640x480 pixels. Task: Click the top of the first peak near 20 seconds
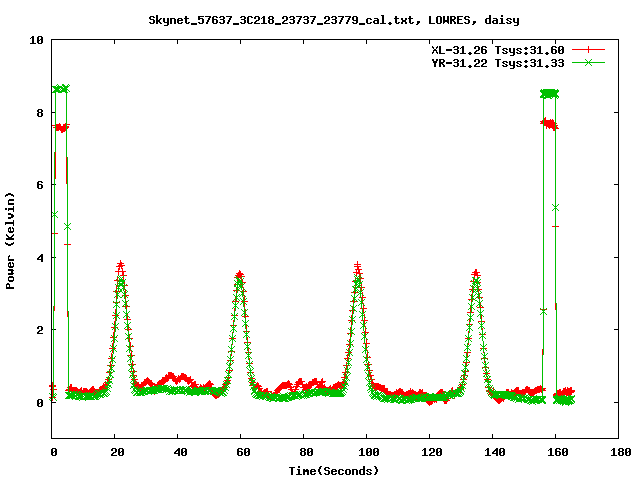[120, 266]
